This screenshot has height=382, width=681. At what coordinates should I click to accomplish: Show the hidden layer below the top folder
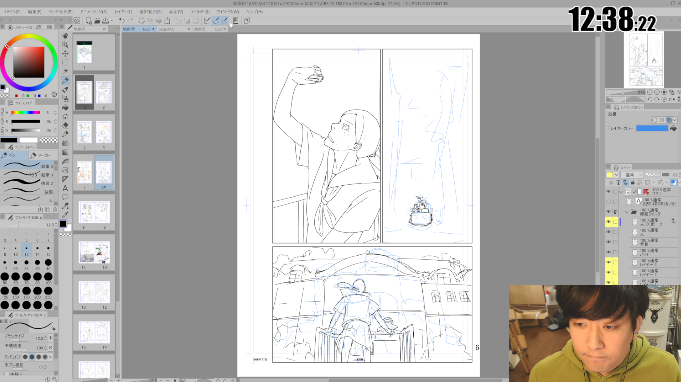click(x=608, y=201)
